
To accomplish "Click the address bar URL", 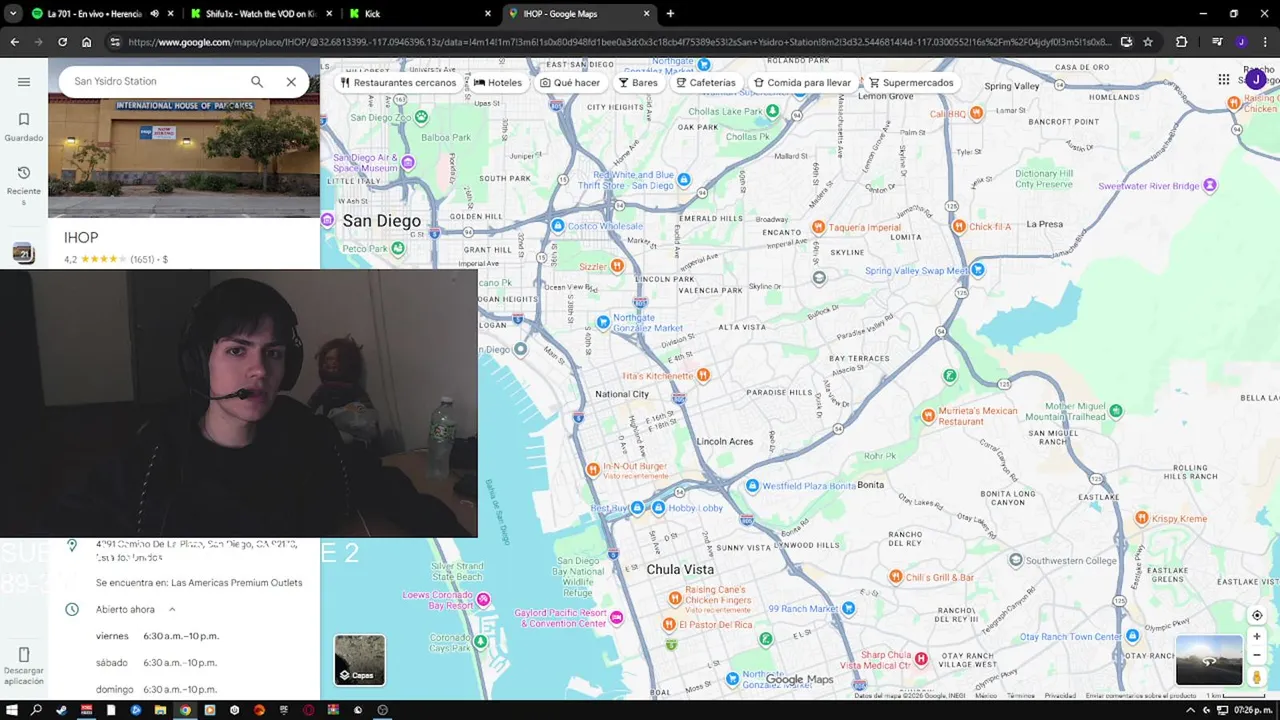I will 618,42.
